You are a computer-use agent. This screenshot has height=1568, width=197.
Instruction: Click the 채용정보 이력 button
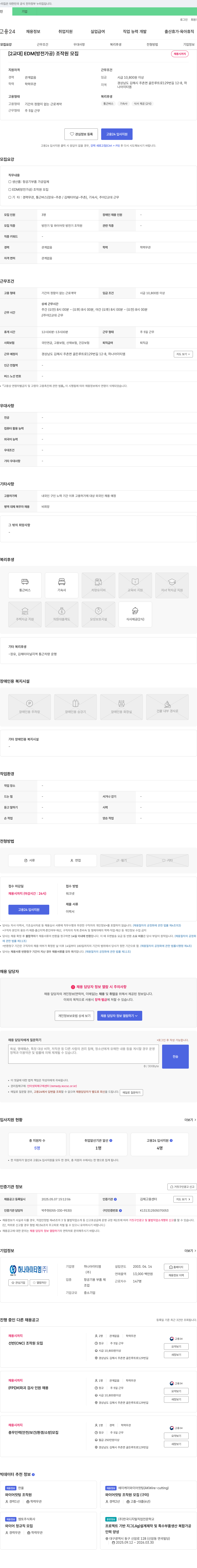click(x=176, y=1275)
